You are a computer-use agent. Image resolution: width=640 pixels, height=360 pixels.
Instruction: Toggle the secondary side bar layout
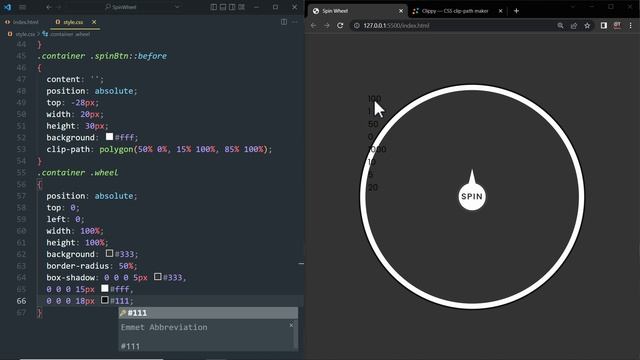point(232,7)
